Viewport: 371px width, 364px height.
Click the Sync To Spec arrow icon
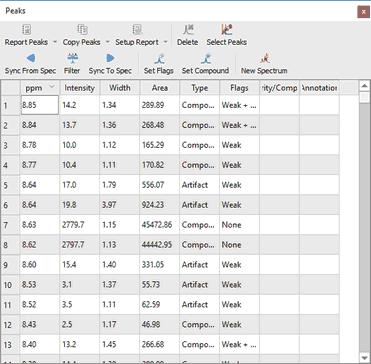pyautogui.click(x=110, y=59)
